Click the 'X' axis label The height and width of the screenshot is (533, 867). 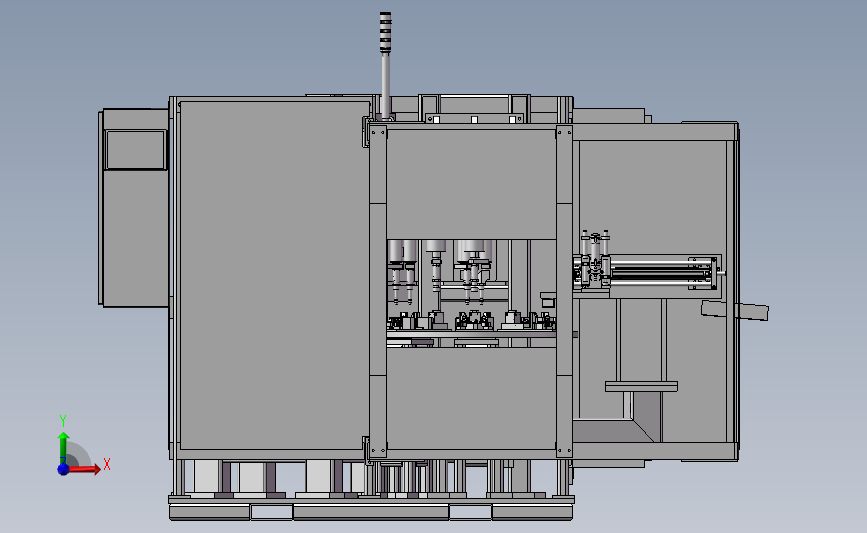(107, 464)
